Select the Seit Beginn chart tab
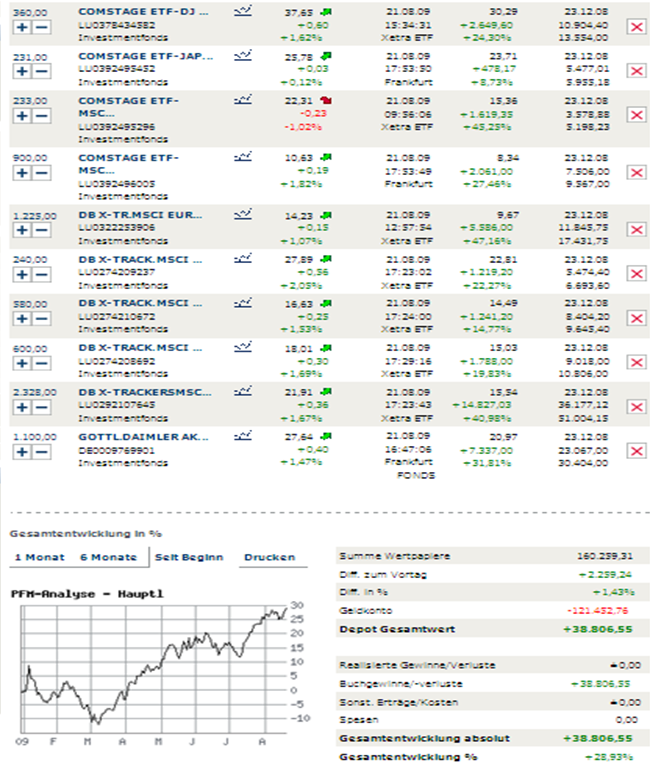The height and width of the screenshot is (766, 650). click(x=189, y=557)
